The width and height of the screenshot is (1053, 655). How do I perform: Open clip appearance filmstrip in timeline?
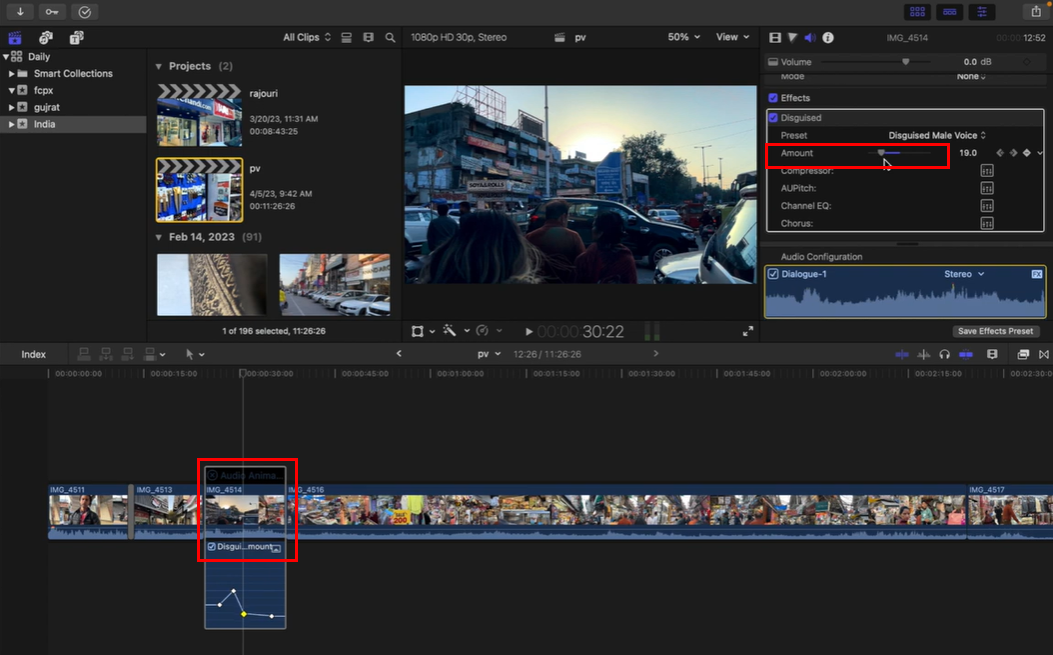pyautogui.click(x=992, y=354)
